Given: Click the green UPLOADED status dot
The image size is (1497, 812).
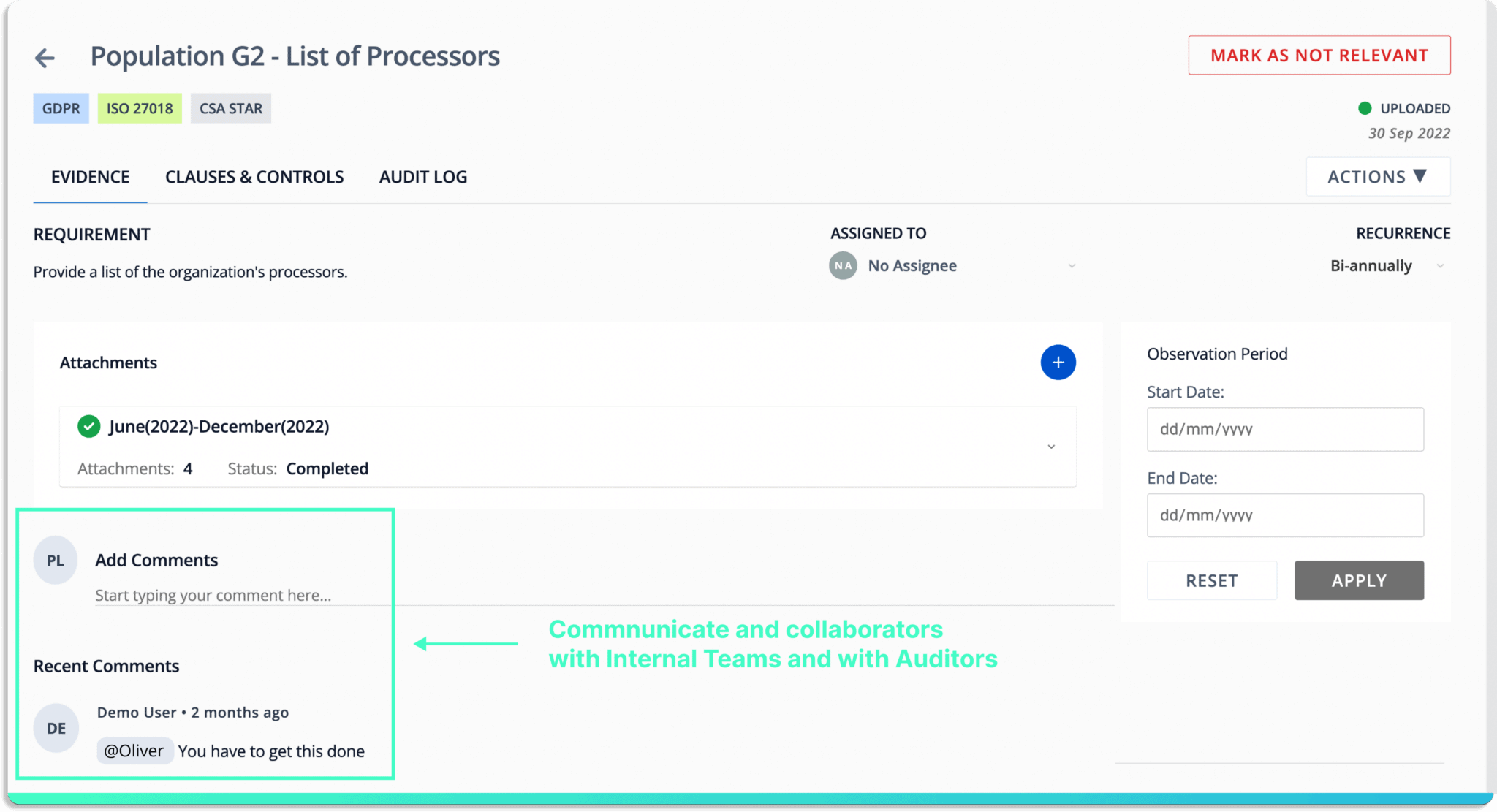Looking at the screenshot, I should tap(1365, 108).
